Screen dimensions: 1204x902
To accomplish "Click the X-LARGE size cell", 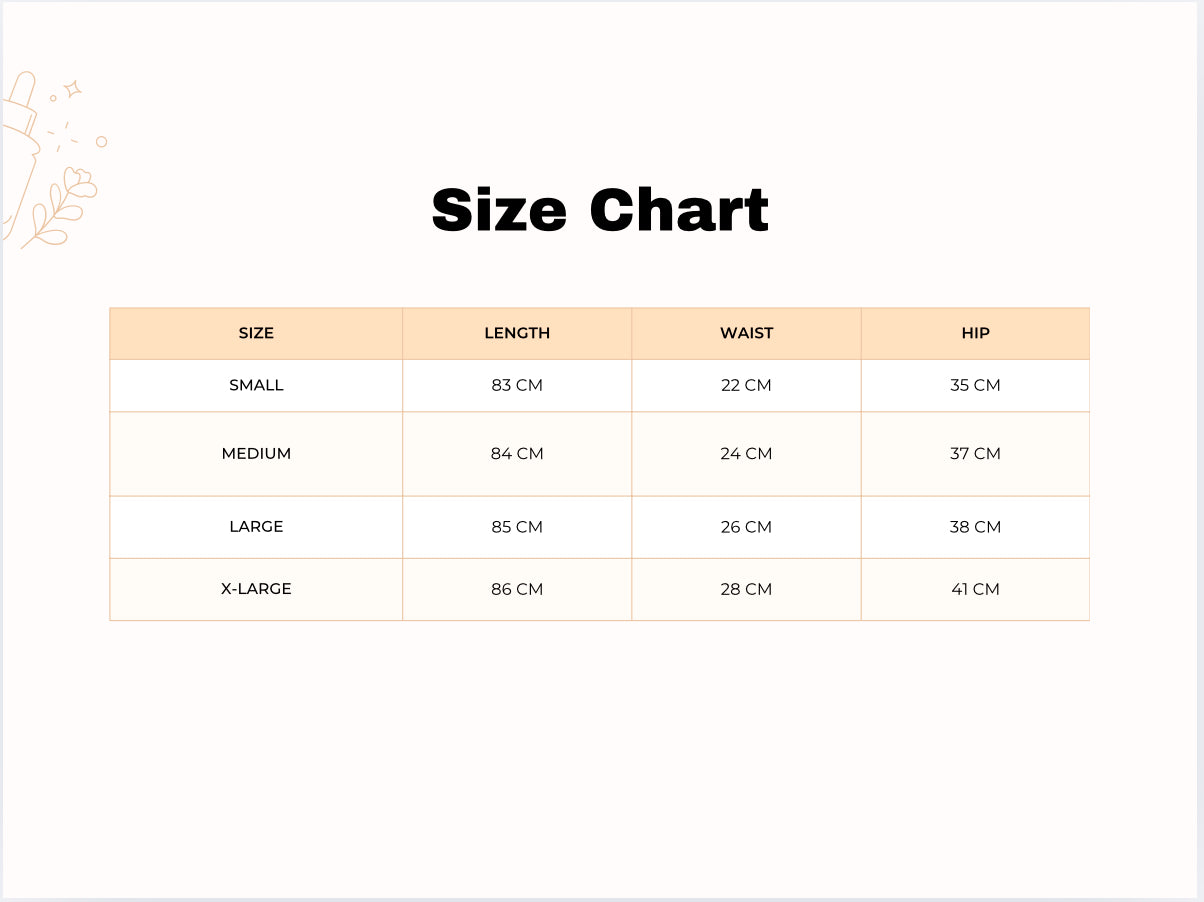I will pyautogui.click(x=256, y=589).
